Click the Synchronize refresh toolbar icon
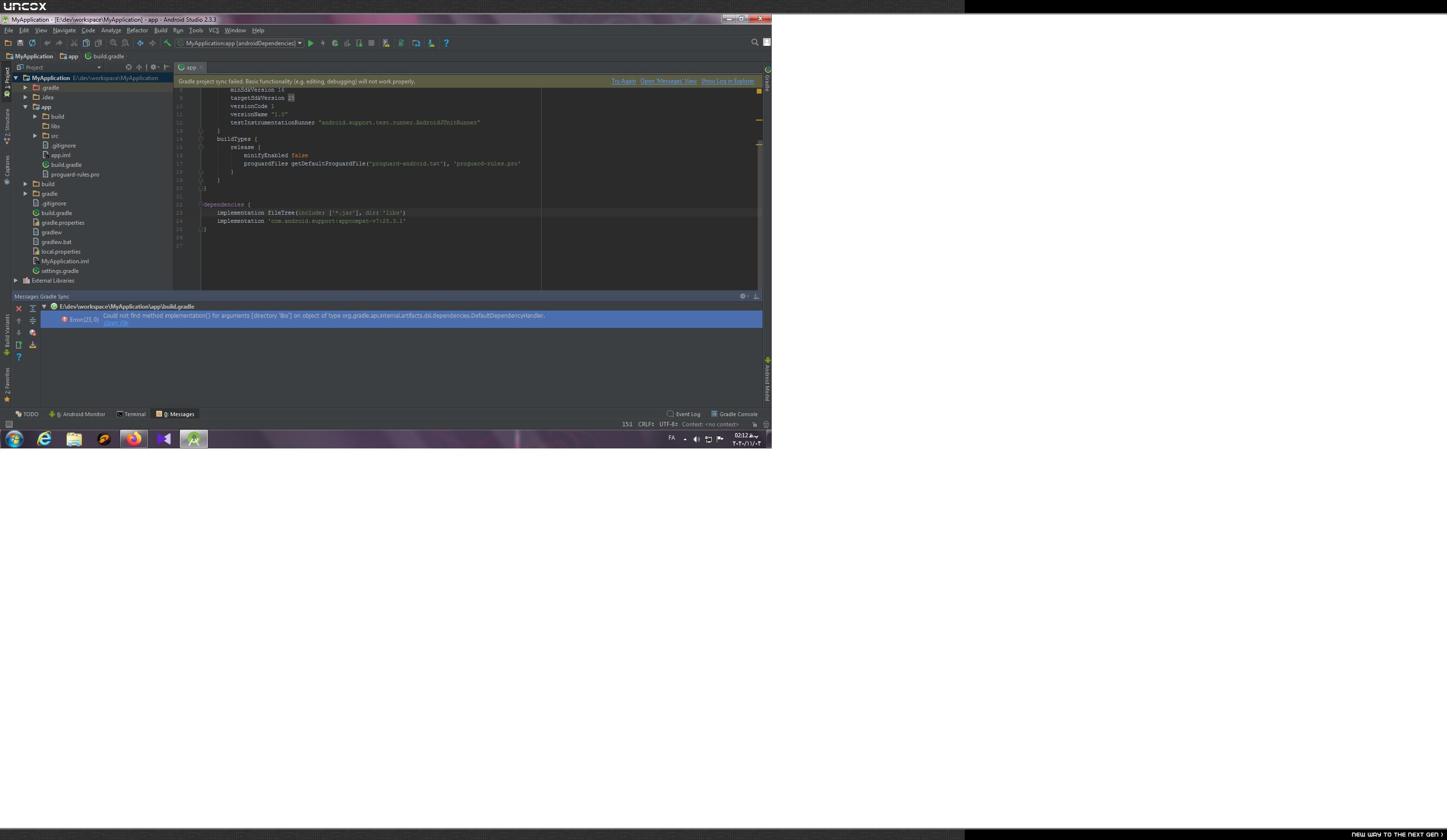The image size is (1447, 840). [x=32, y=43]
